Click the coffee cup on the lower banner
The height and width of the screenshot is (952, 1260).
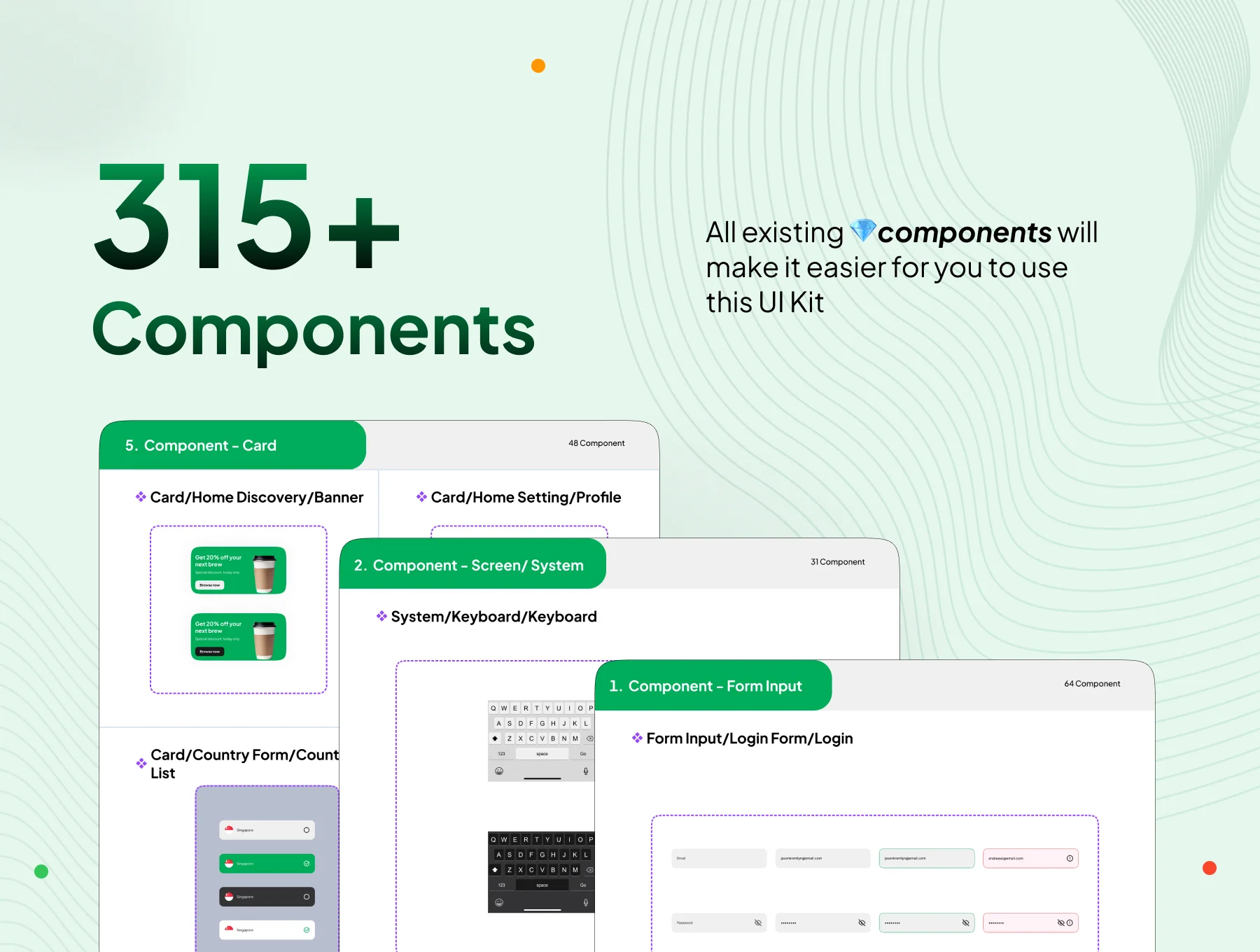tap(265, 640)
